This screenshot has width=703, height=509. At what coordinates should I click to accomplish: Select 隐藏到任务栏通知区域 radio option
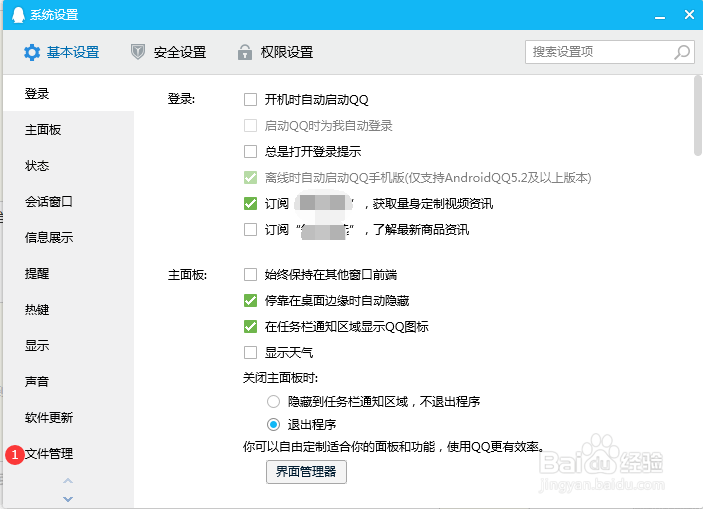pos(273,401)
